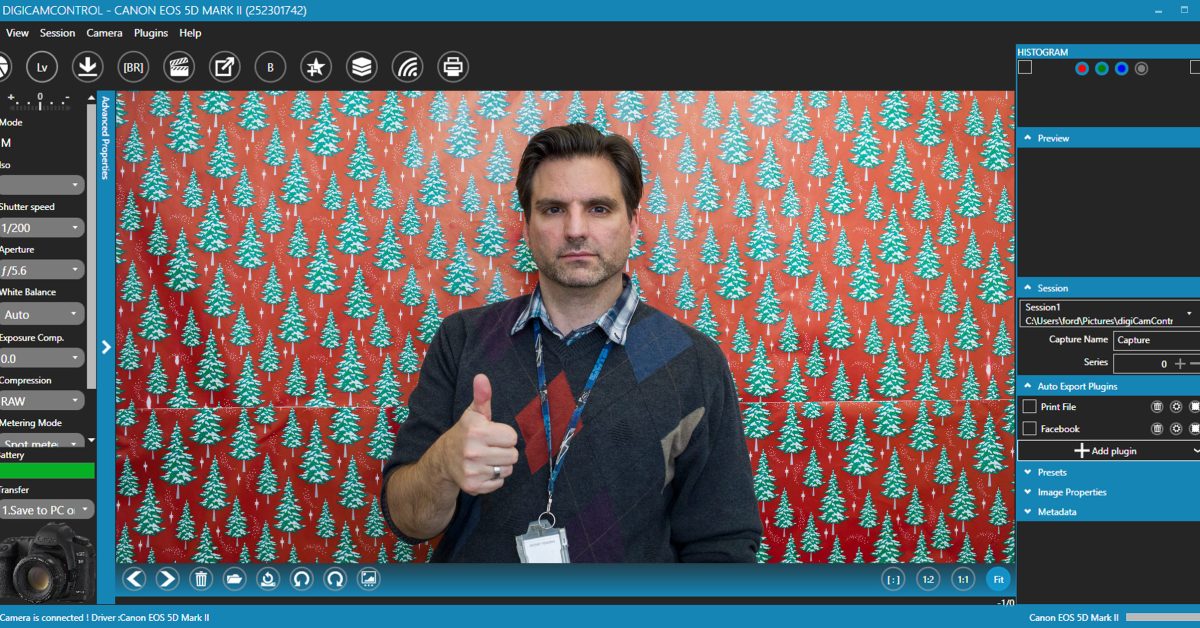Viewport: 1200px width, 628px height.
Task: Open the Plugins menu
Action: [151, 33]
